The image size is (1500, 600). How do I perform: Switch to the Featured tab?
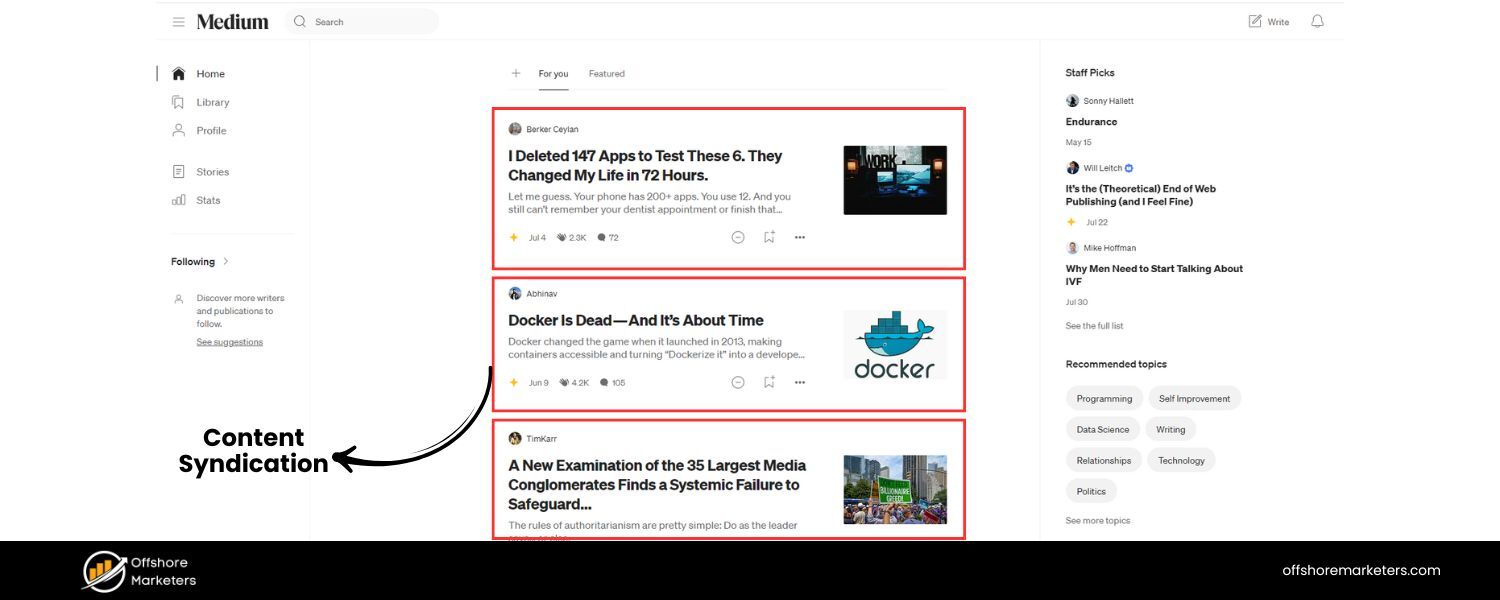[x=606, y=73]
